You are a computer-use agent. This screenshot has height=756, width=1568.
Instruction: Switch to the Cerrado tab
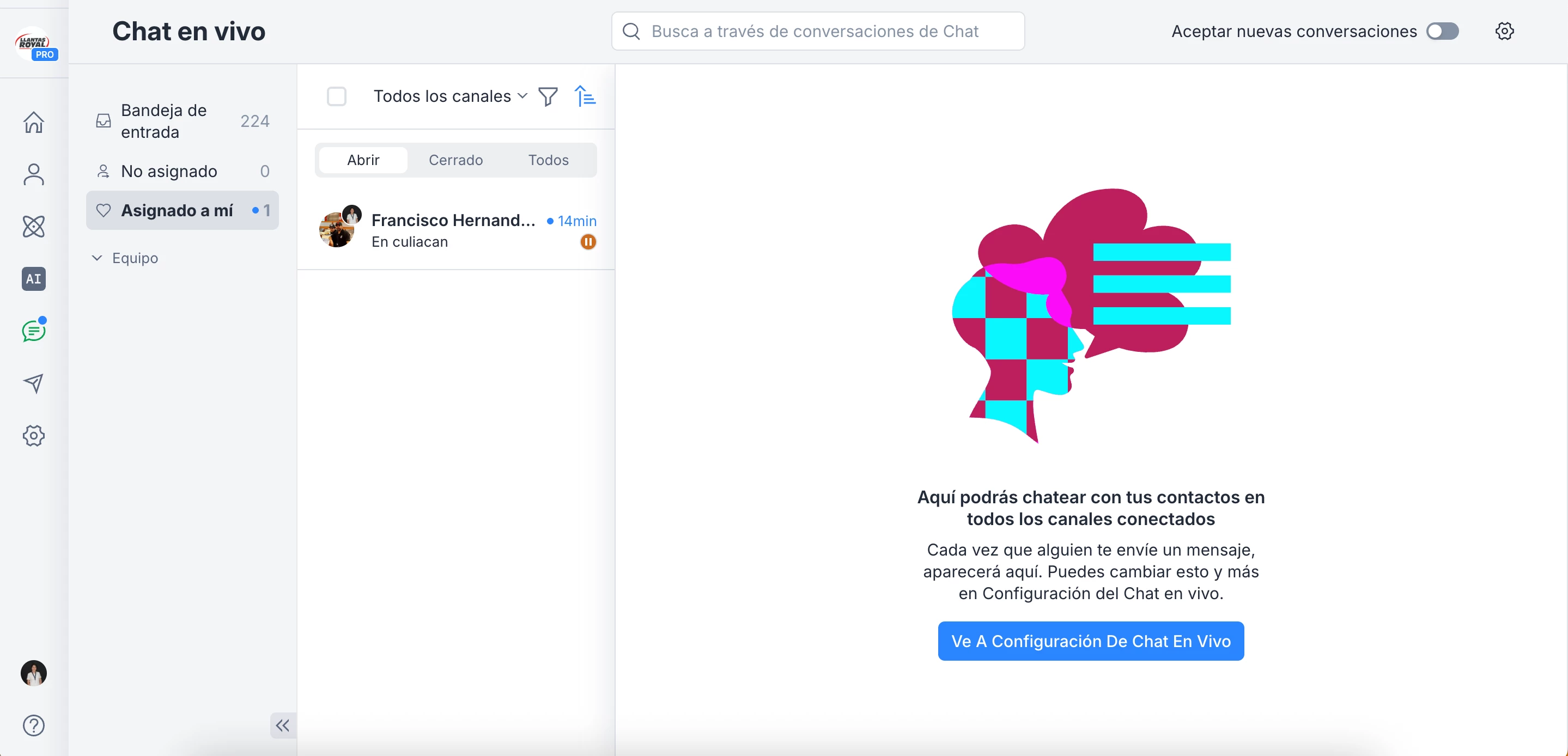455,160
